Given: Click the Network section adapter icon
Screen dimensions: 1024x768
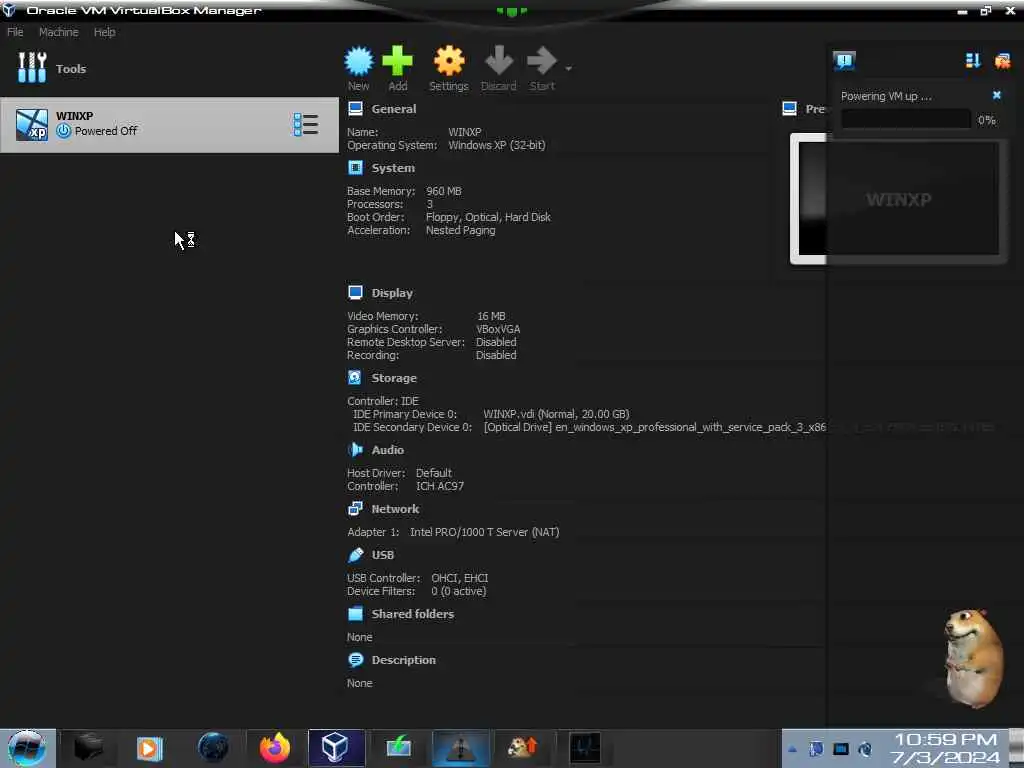Looking at the screenshot, I should click(355, 508).
